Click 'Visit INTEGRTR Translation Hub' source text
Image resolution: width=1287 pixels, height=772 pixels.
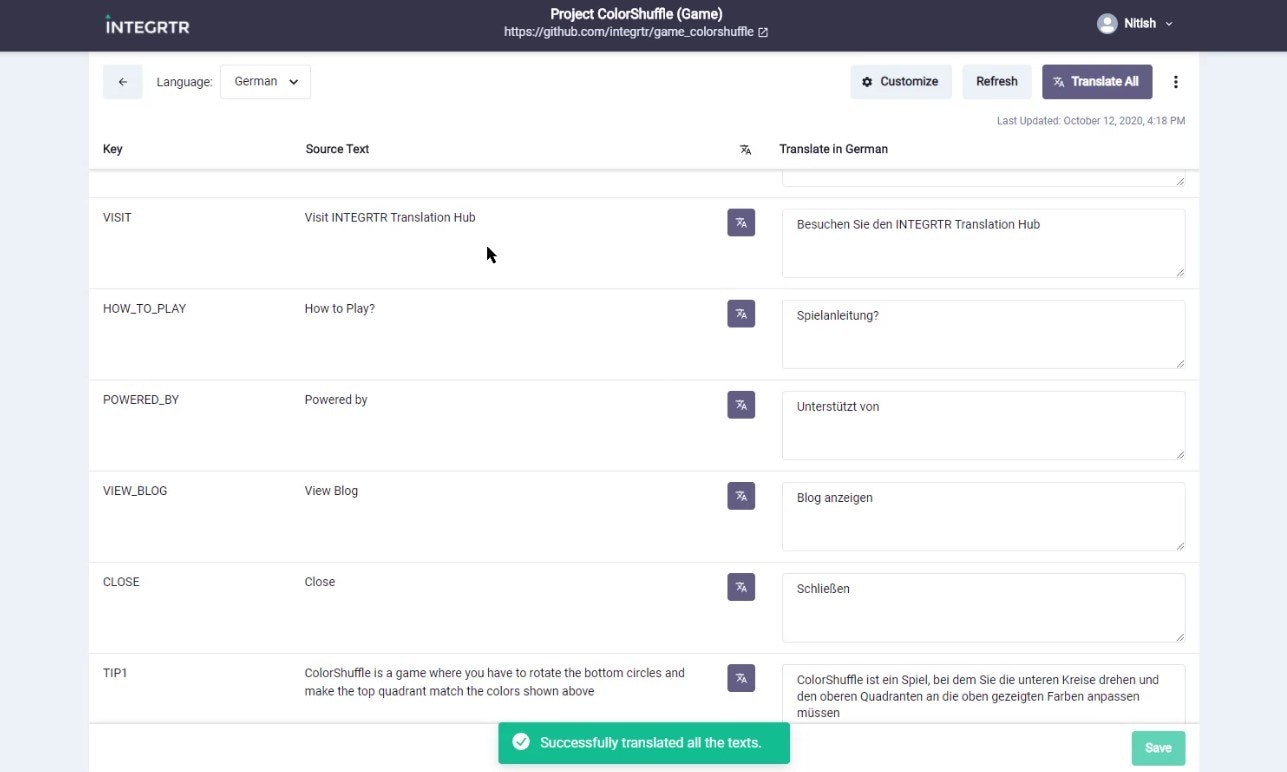(x=390, y=217)
